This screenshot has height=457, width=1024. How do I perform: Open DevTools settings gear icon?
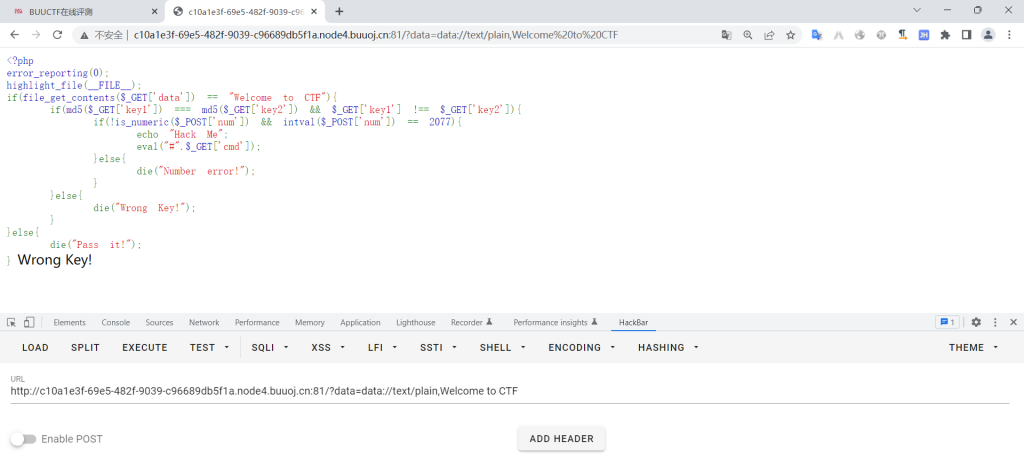976,322
